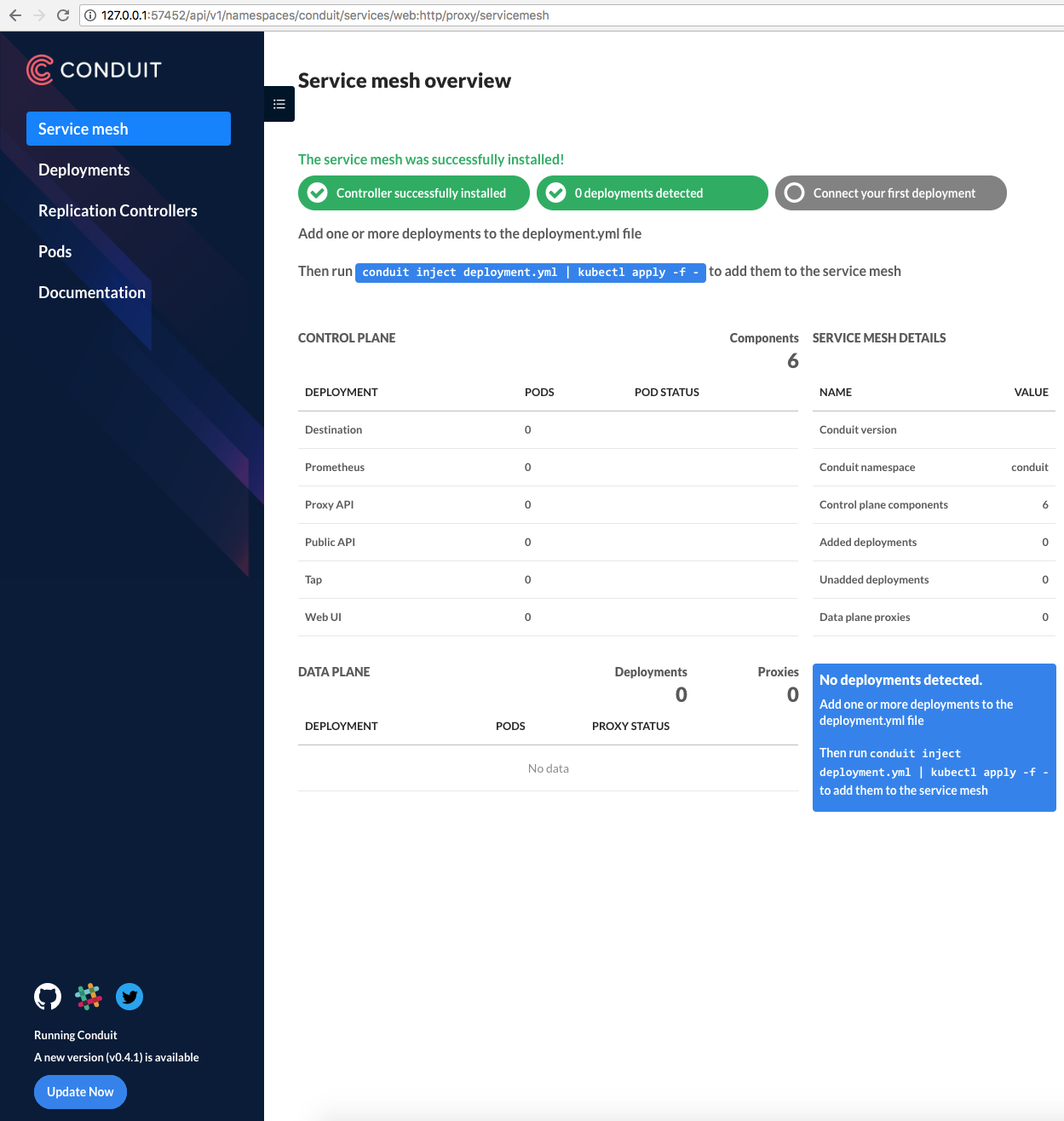Click the browser forward arrow
The width and height of the screenshot is (1064, 1121).
tap(38, 15)
